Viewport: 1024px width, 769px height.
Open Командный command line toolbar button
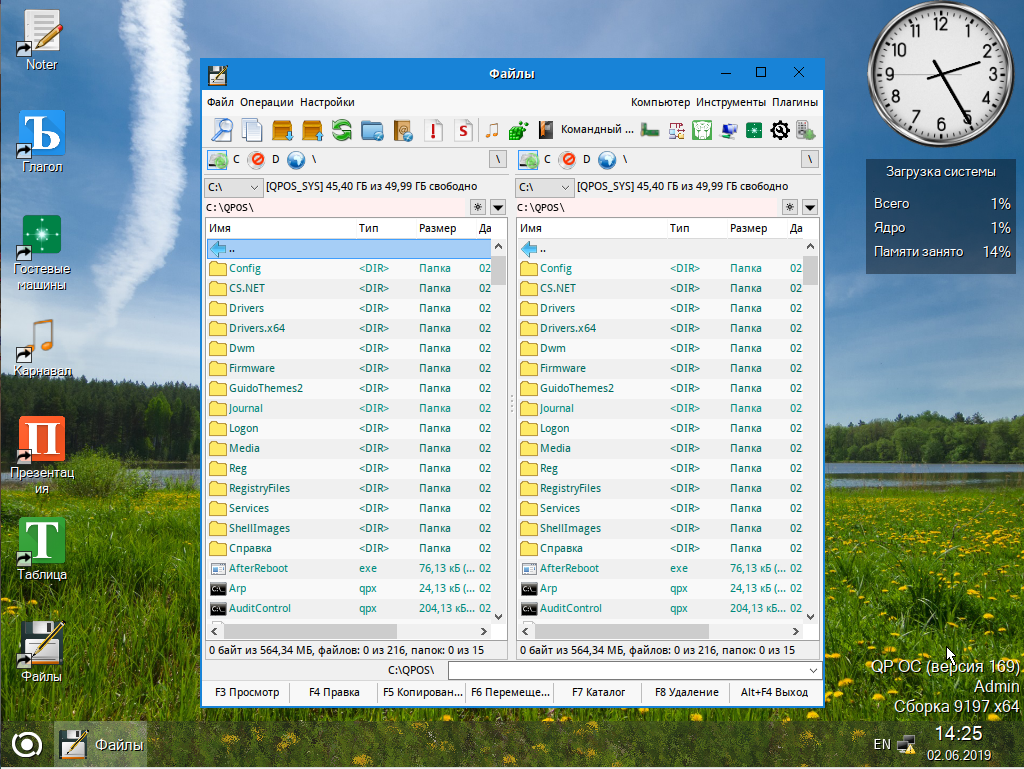(x=586, y=130)
